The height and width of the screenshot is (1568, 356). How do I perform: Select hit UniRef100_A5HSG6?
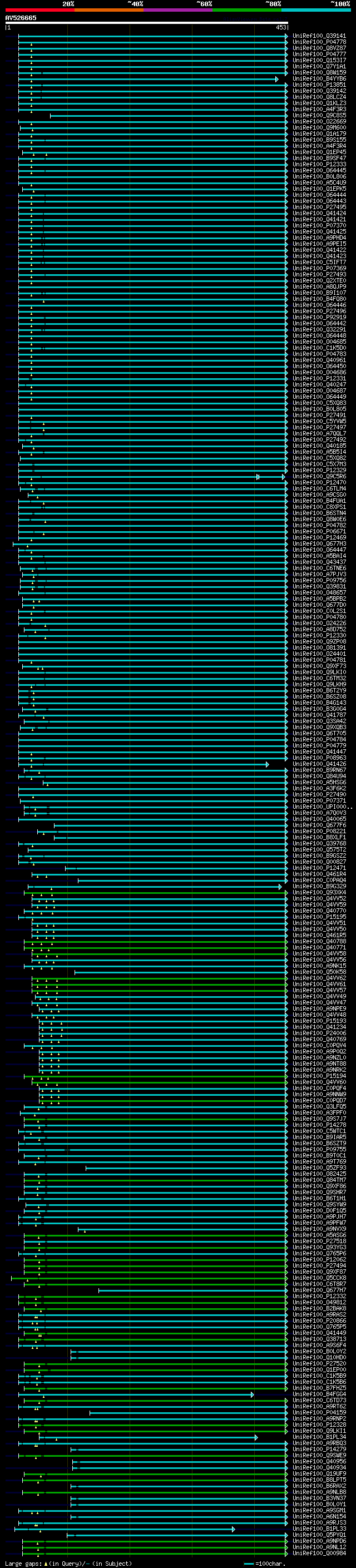[x=319, y=782]
